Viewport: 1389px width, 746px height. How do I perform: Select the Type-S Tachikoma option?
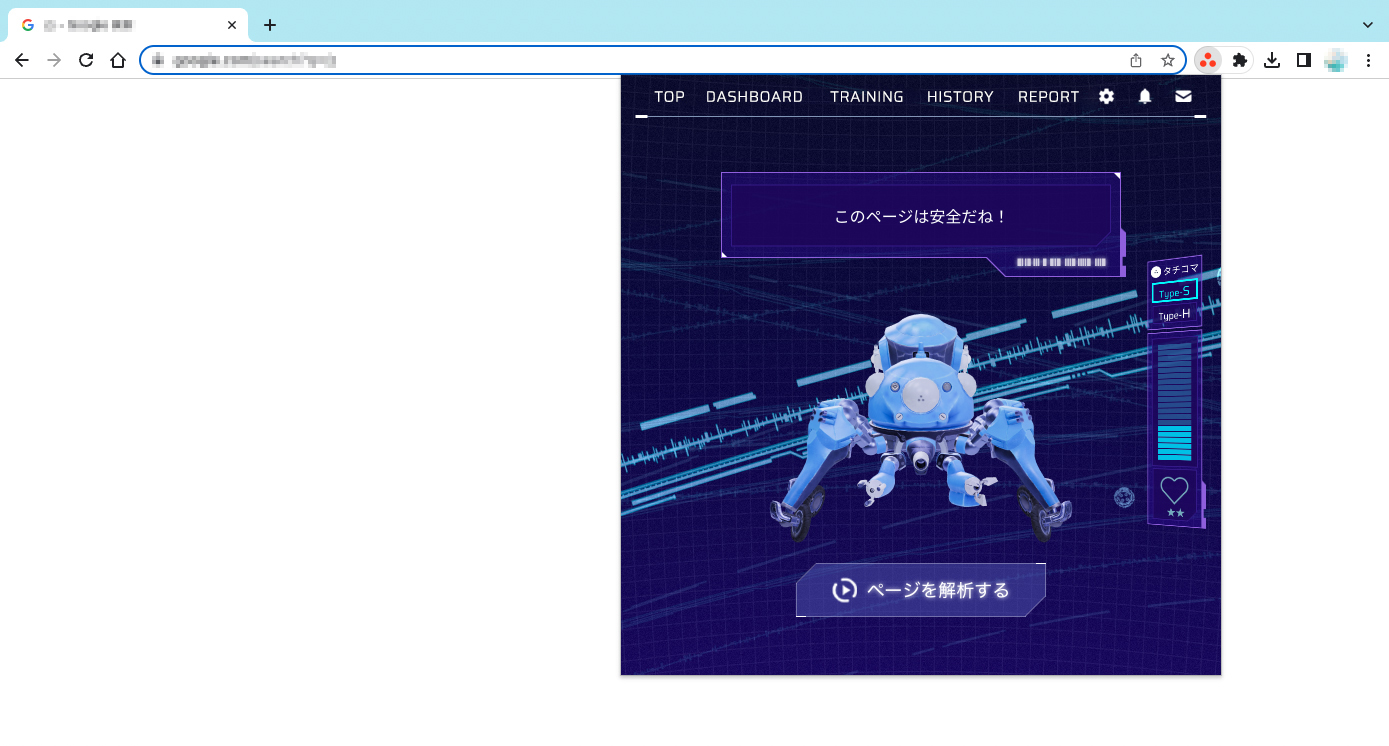click(x=1174, y=291)
